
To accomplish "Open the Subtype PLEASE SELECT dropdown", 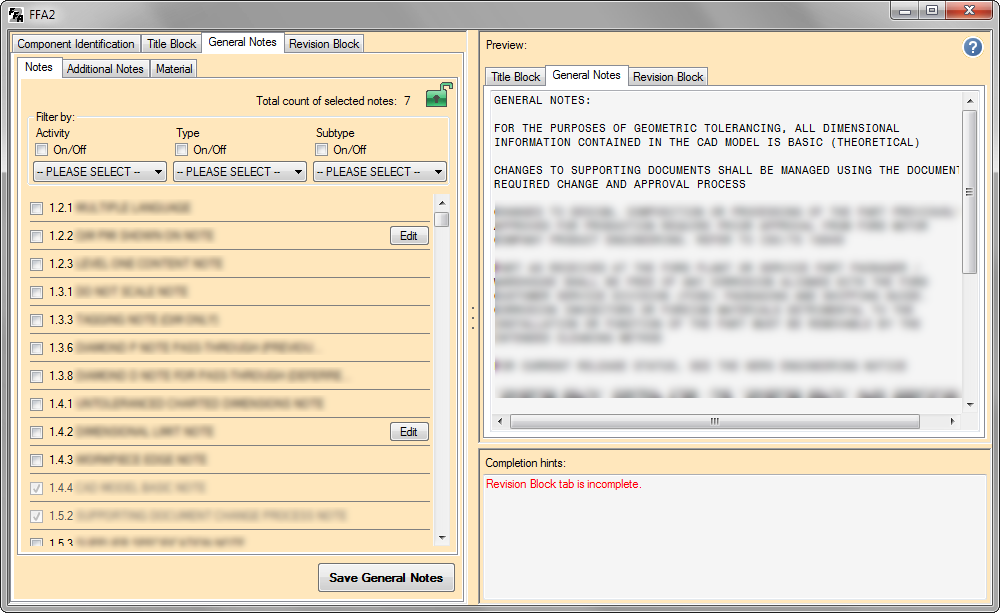I will pyautogui.click(x=380, y=172).
